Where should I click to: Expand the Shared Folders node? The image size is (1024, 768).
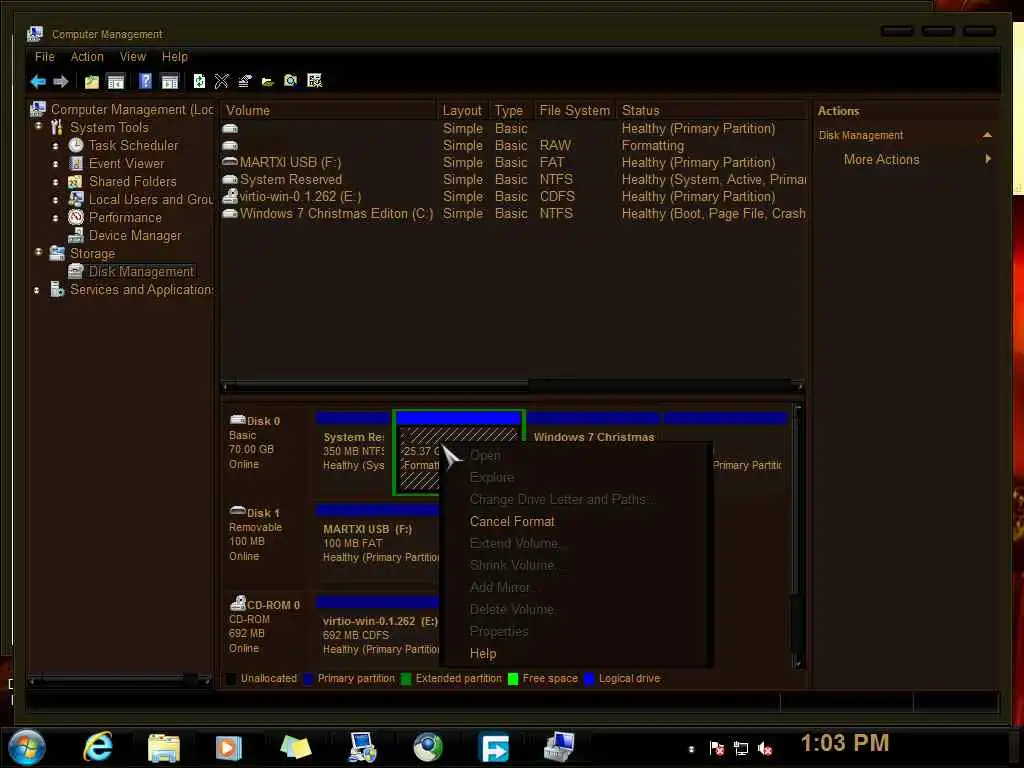coord(56,182)
